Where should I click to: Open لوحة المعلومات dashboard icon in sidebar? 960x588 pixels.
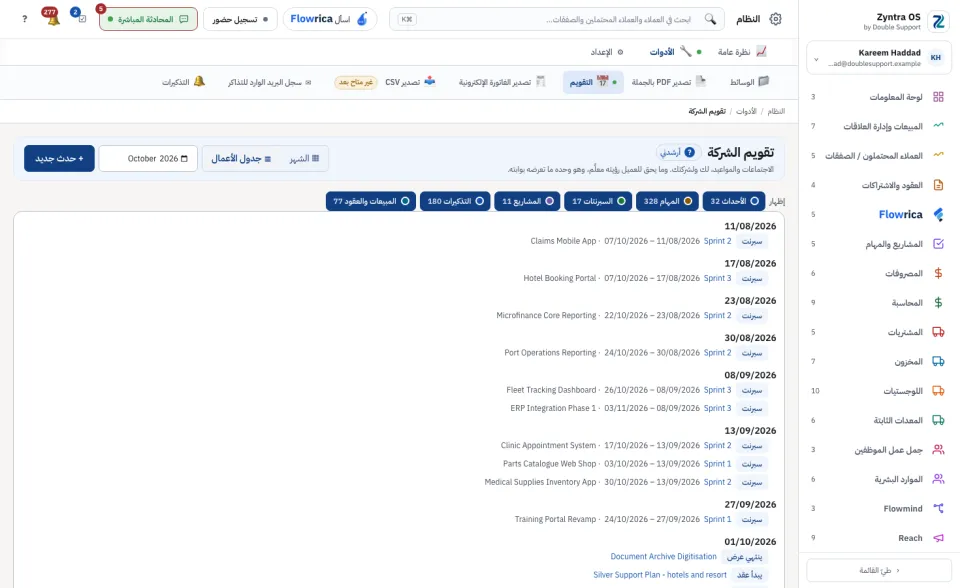point(938,97)
